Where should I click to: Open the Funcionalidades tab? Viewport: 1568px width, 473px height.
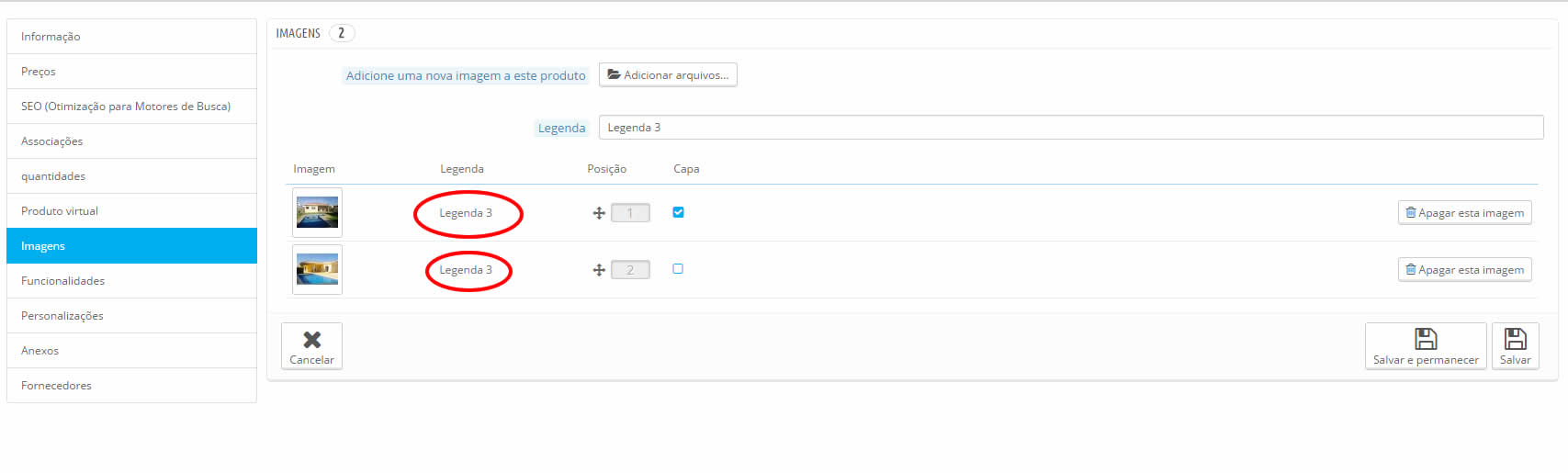pyautogui.click(x=131, y=281)
